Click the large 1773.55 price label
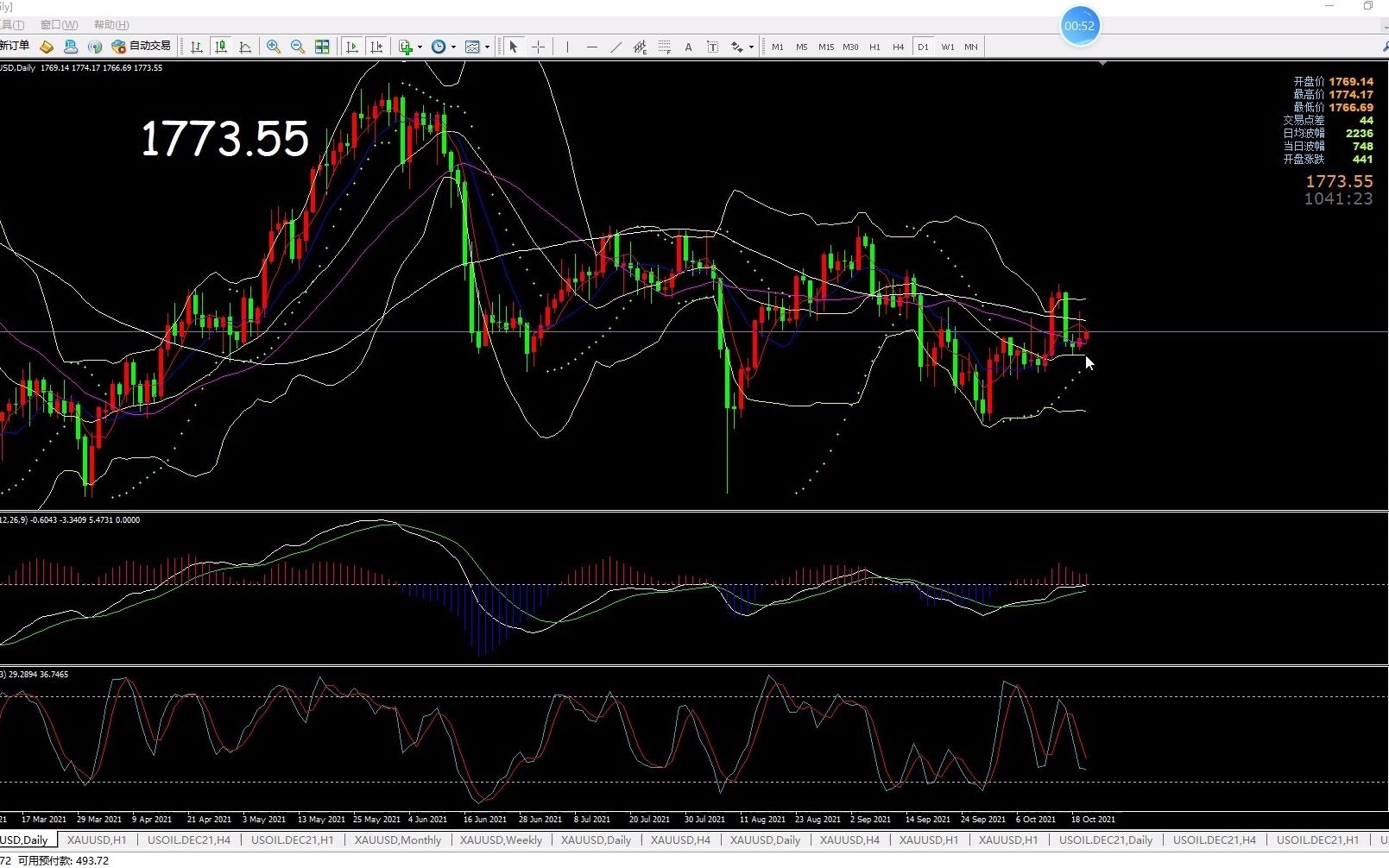 [x=224, y=139]
